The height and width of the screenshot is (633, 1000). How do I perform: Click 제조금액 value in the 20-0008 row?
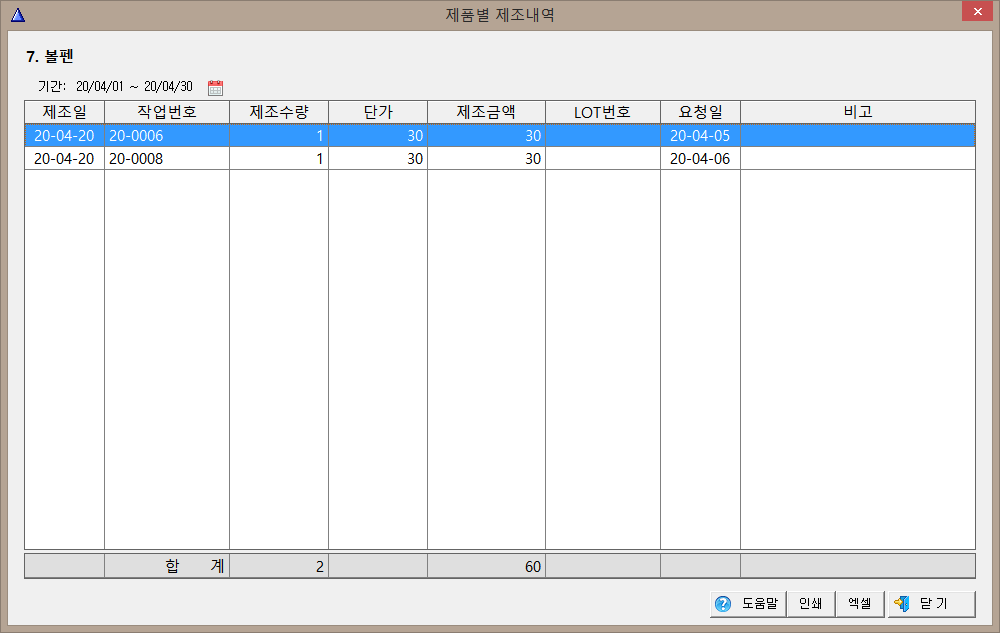tap(487, 159)
